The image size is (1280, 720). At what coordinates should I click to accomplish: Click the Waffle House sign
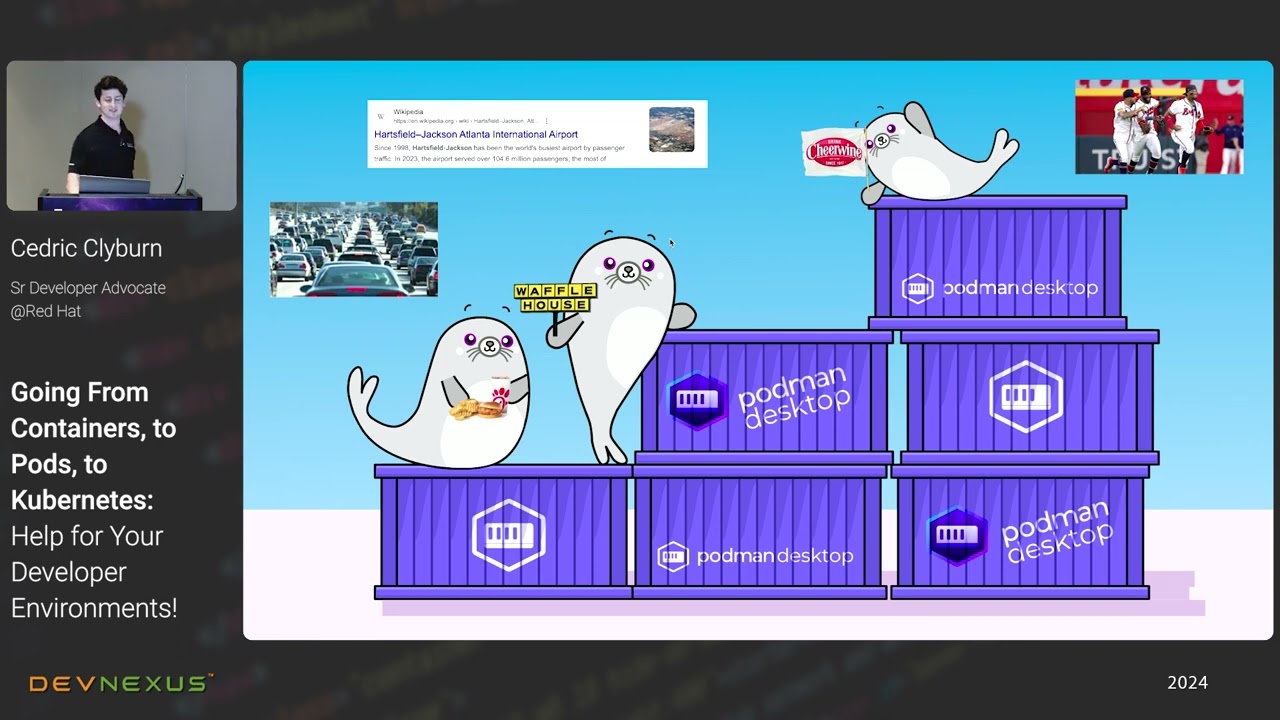coord(555,298)
